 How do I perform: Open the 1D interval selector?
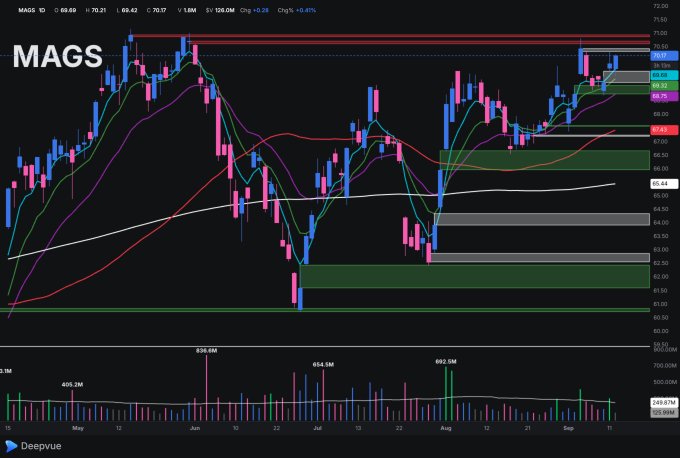click(x=42, y=10)
